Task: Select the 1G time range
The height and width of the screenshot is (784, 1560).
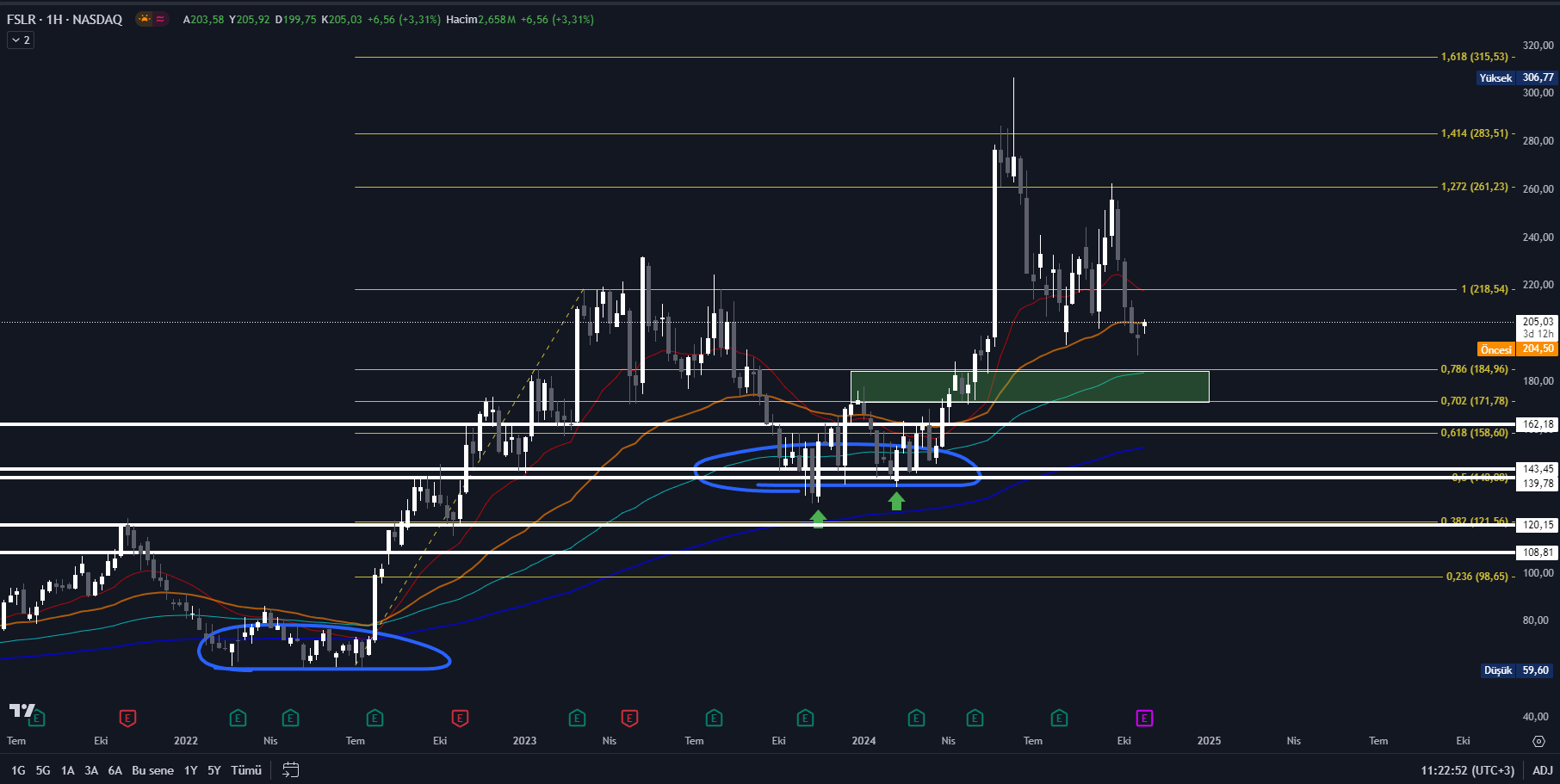Action: tap(18, 770)
